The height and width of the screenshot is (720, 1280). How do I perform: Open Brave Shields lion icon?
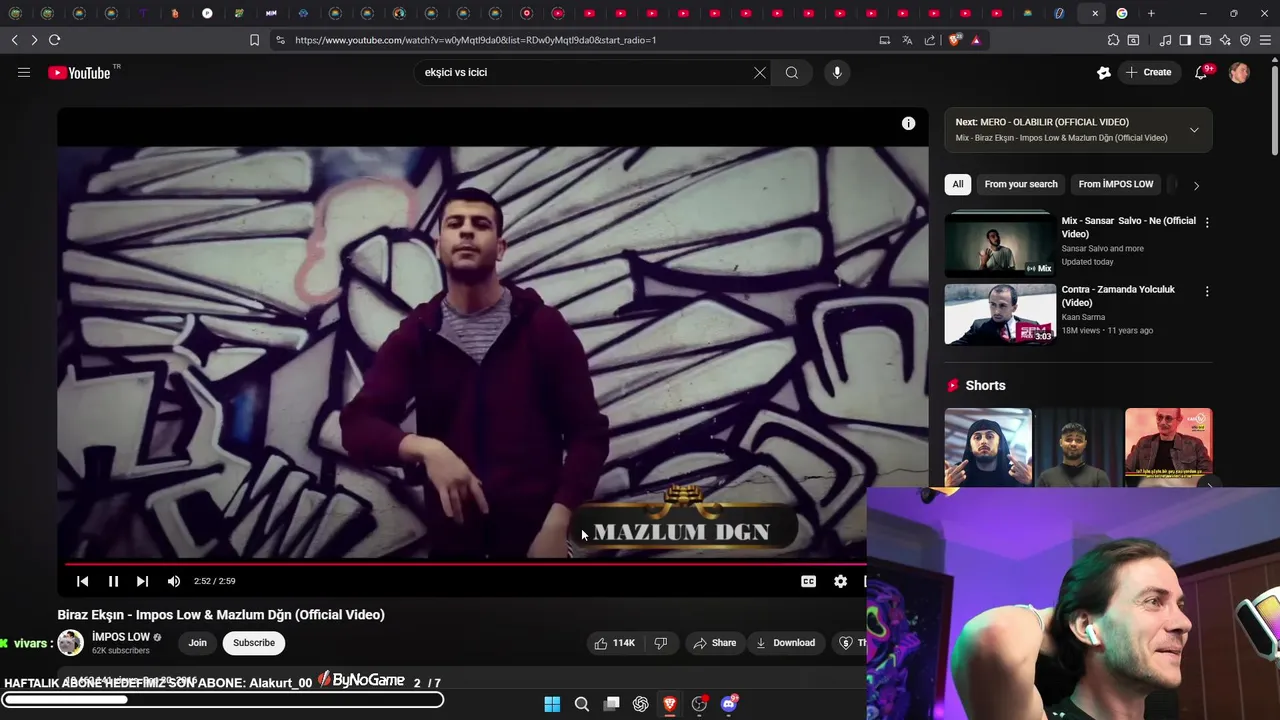954,40
